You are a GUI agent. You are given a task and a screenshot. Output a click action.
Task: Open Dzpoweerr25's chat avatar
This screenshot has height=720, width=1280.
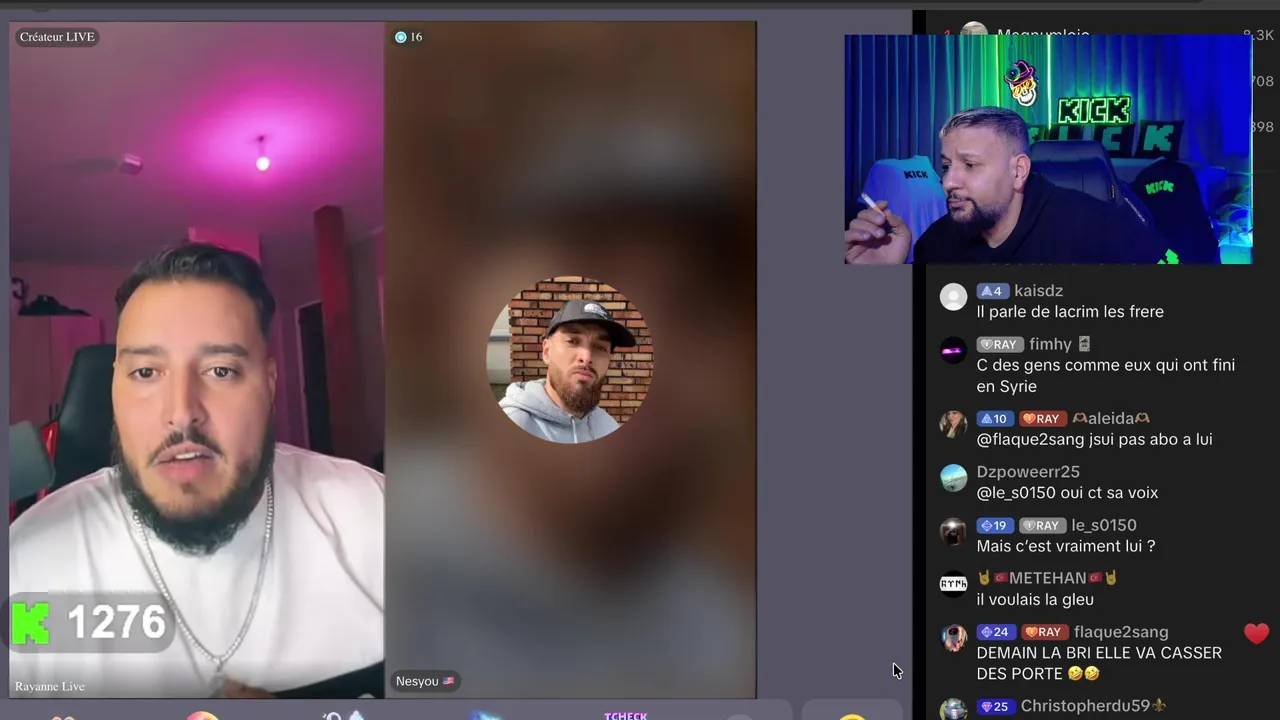point(954,477)
